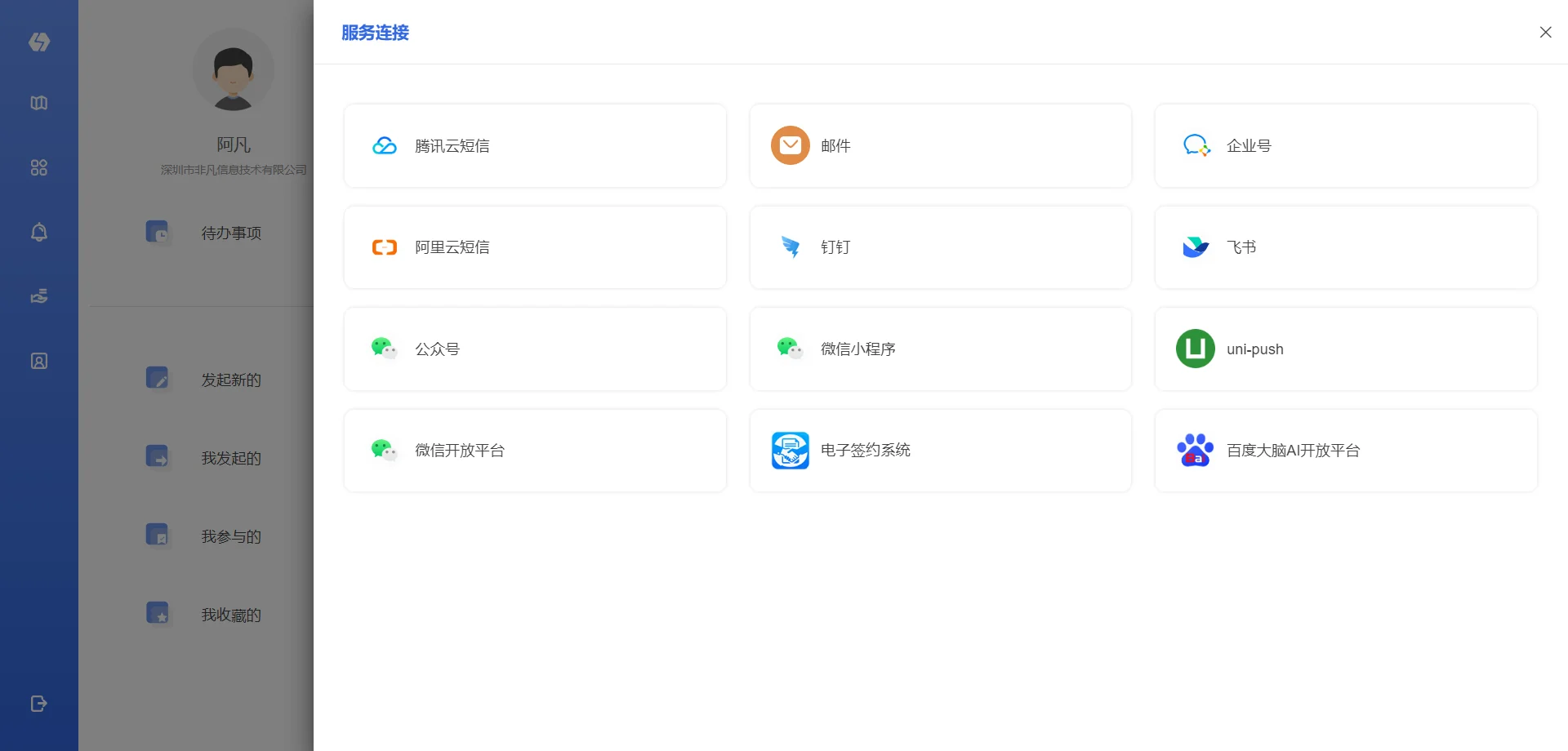Click company name 深圳市非凡信息技术有限公司

coord(234,170)
